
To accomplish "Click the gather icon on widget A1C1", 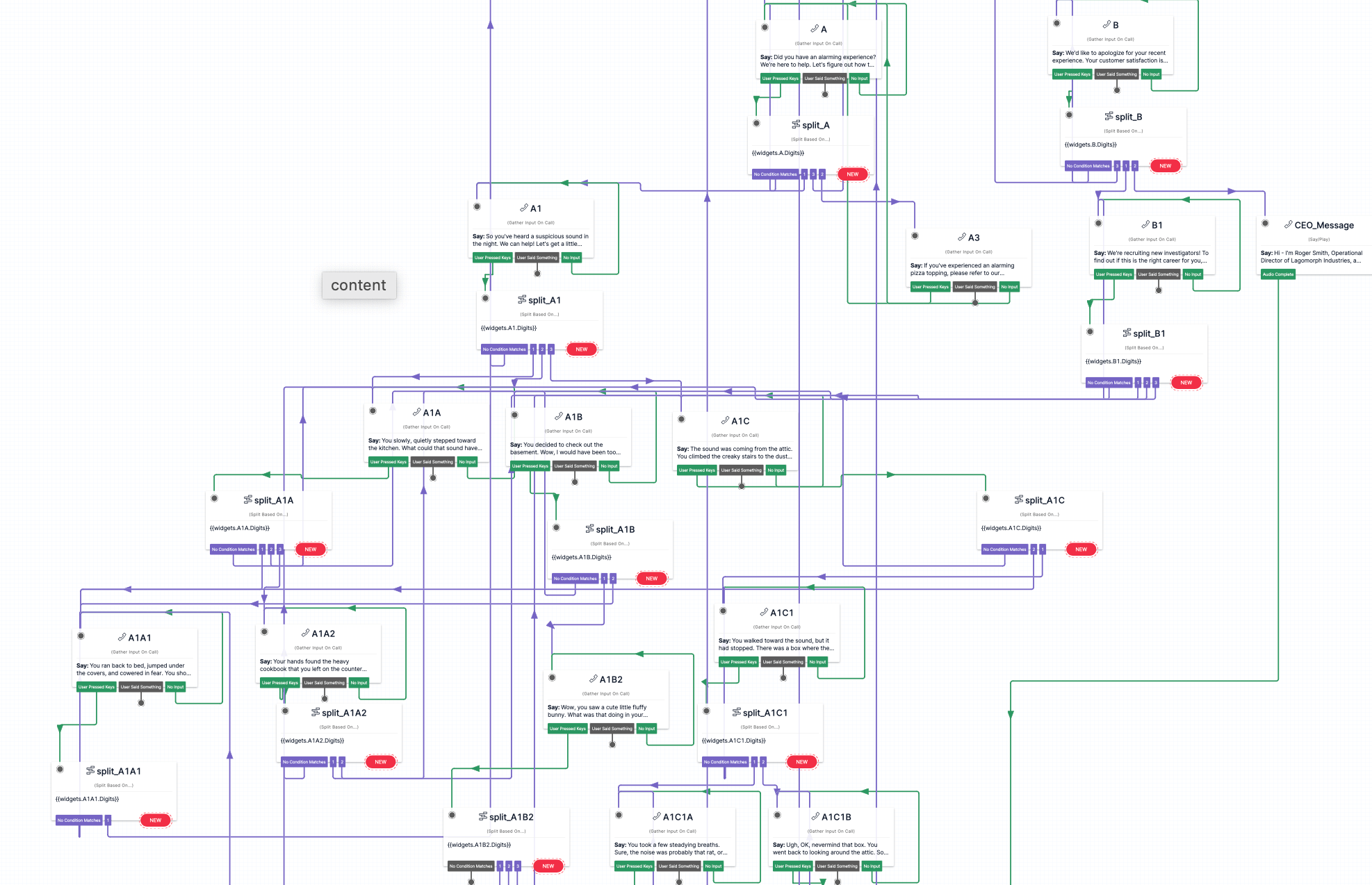I will point(765,612).
